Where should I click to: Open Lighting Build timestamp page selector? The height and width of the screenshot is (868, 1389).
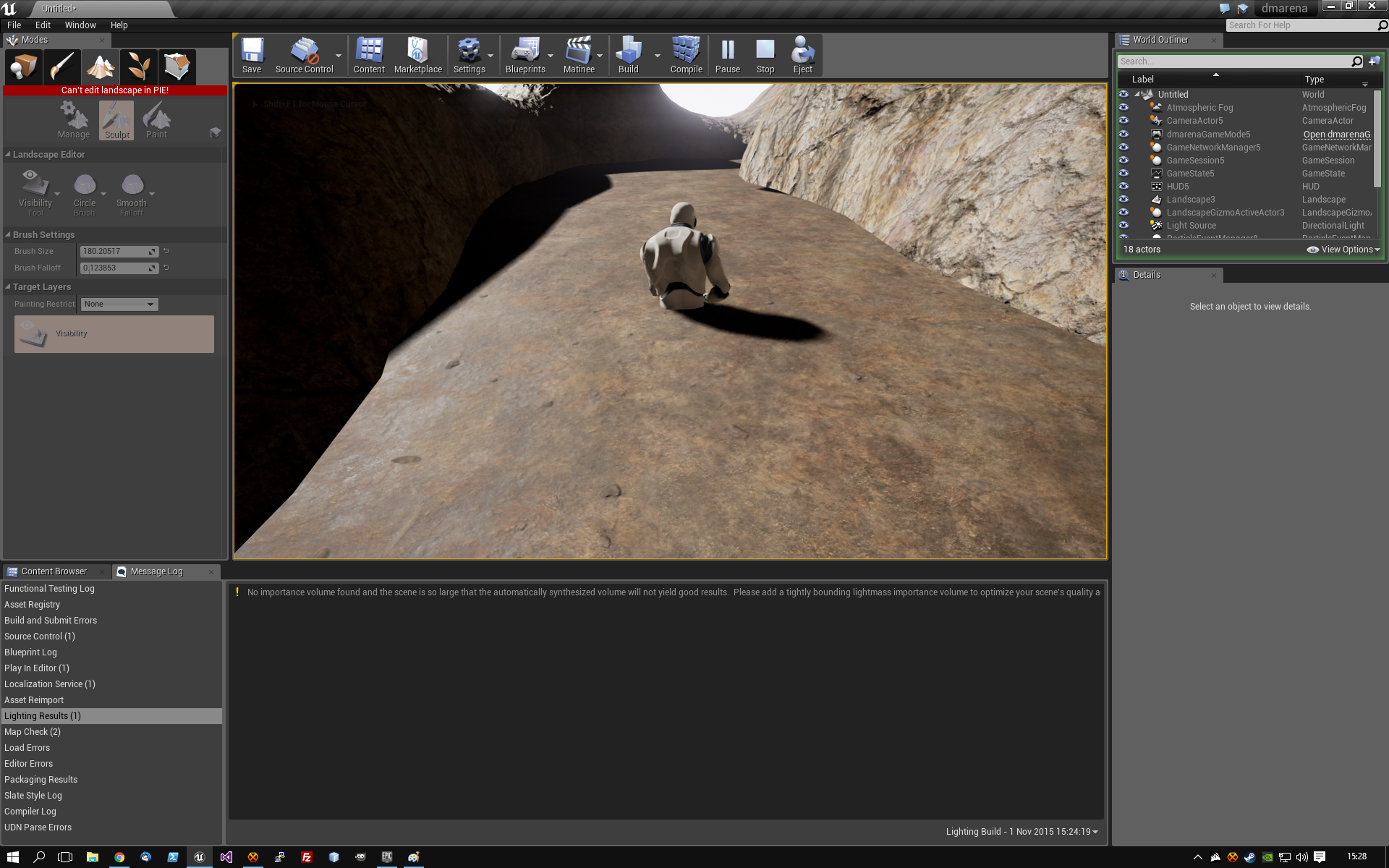pyautogui.click(x=1021, y=832)
